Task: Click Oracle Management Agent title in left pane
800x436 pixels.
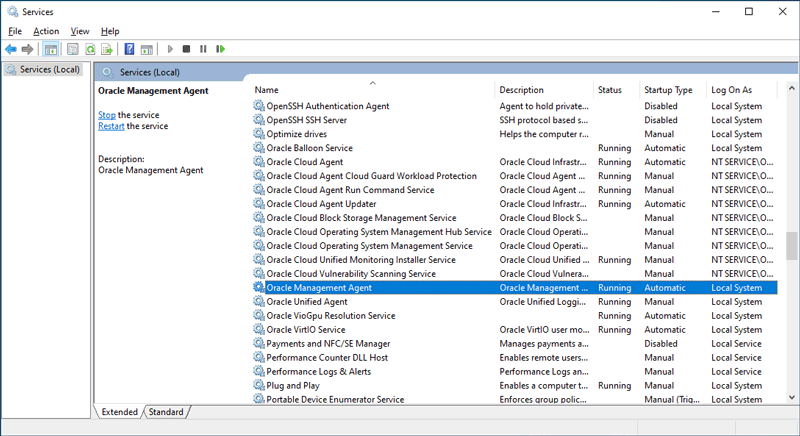Action: [153, 91]
